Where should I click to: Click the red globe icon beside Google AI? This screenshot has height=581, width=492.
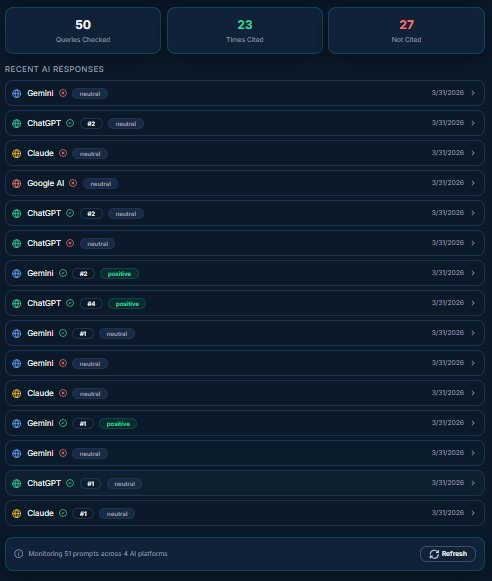pos(17,183)
